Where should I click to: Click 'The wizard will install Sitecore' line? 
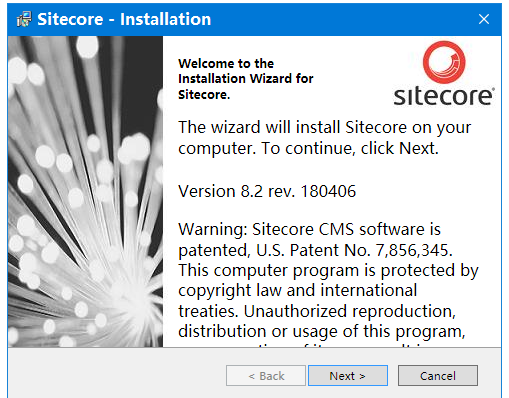(293, 127)
